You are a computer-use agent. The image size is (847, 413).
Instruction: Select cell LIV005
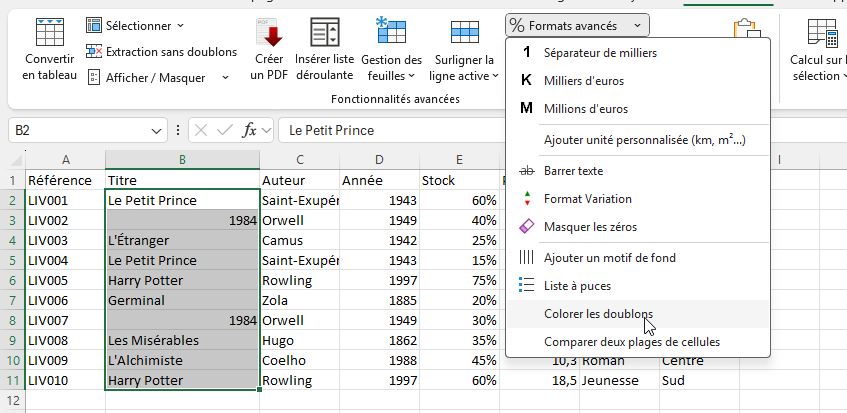point(65,281)
